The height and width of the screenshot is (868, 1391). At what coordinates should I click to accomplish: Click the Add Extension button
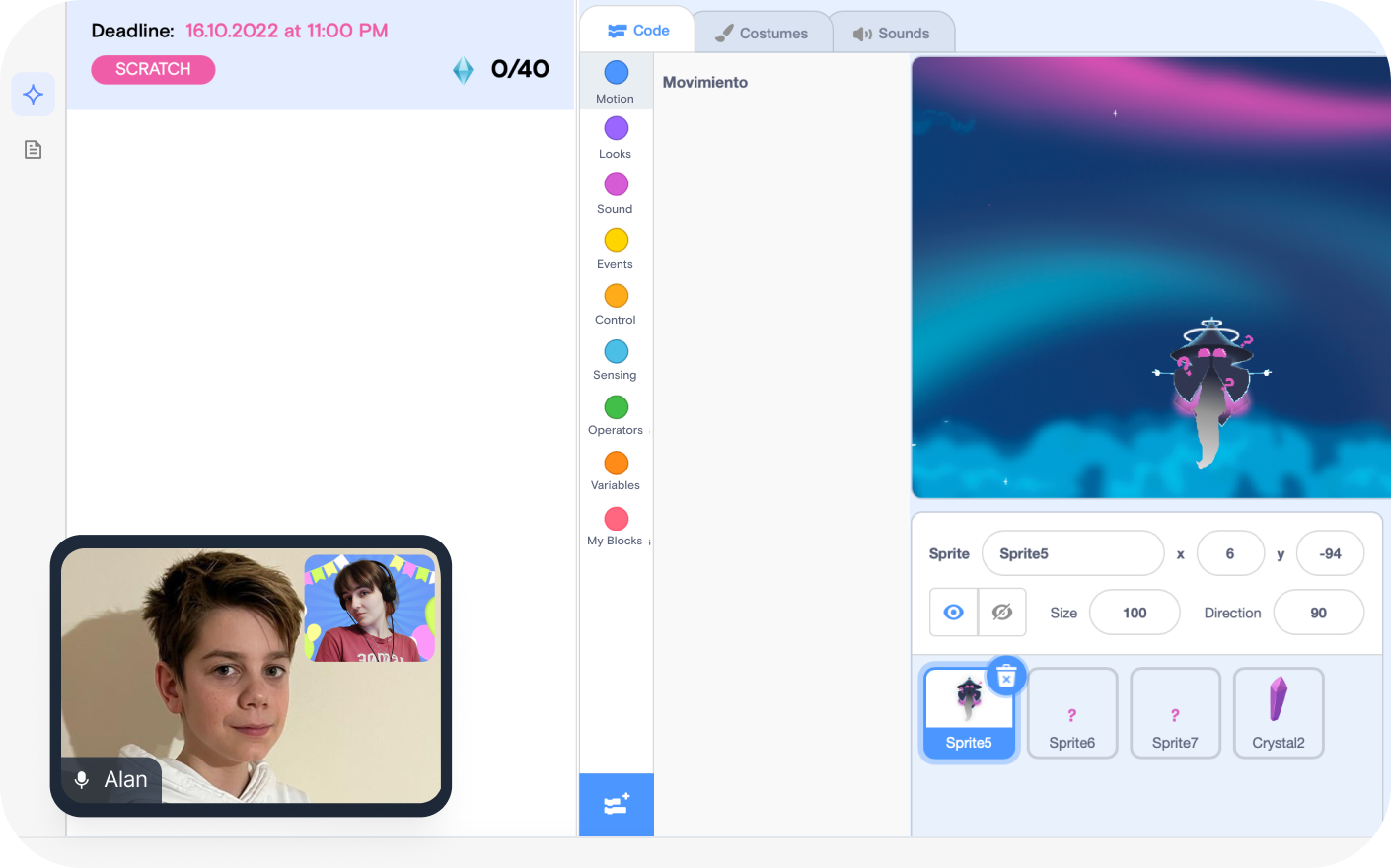click(617, 805)
